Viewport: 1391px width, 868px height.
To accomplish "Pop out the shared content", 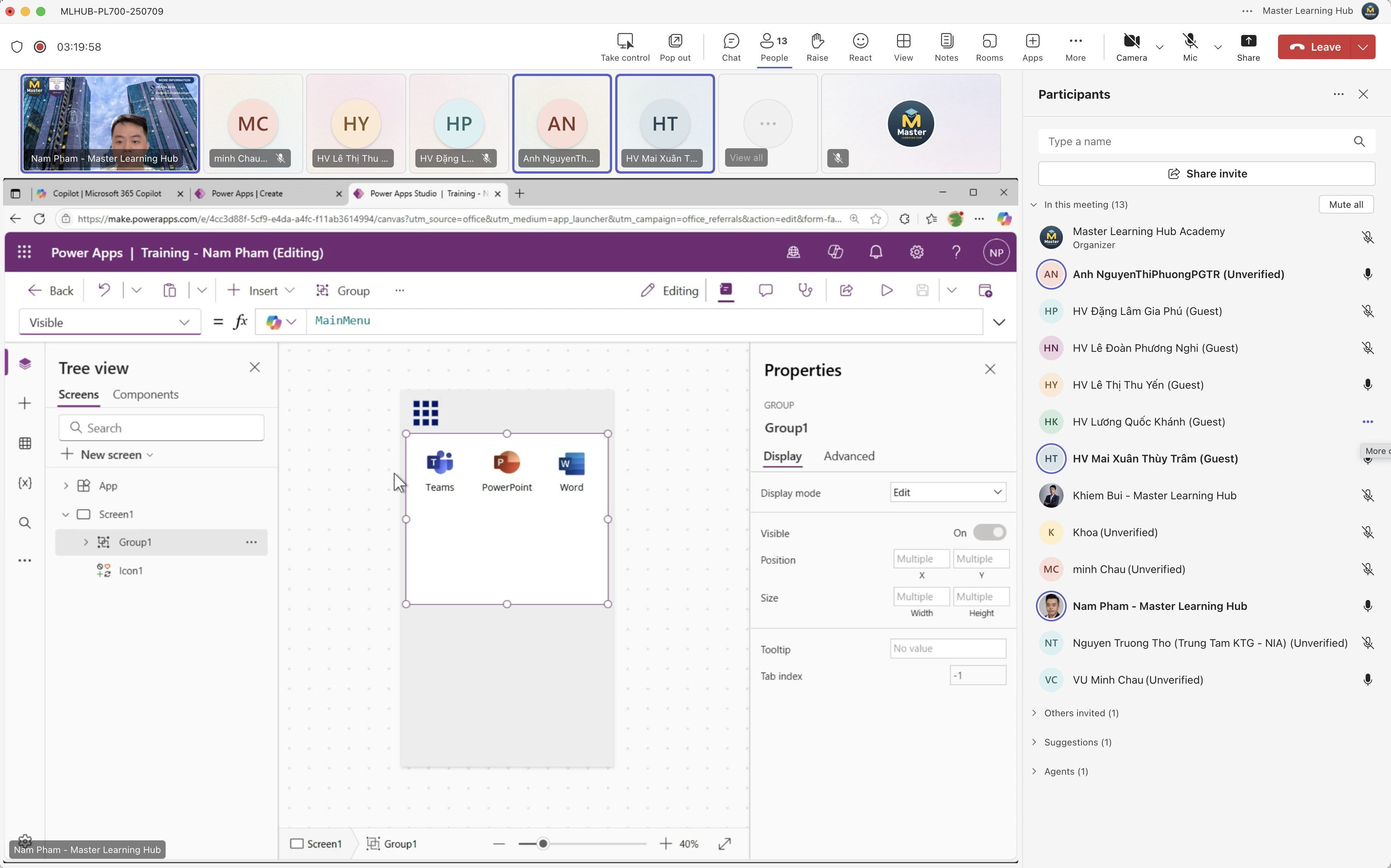I will click(x=675, y=47).
